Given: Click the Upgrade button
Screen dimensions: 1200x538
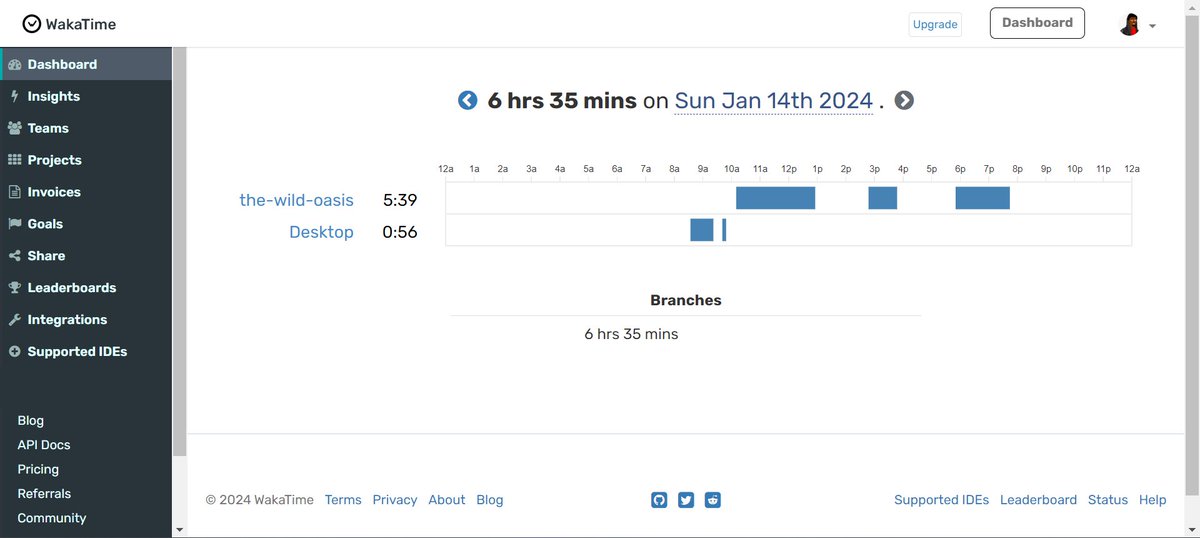Looking at the screenshot, I should point(935,24).
